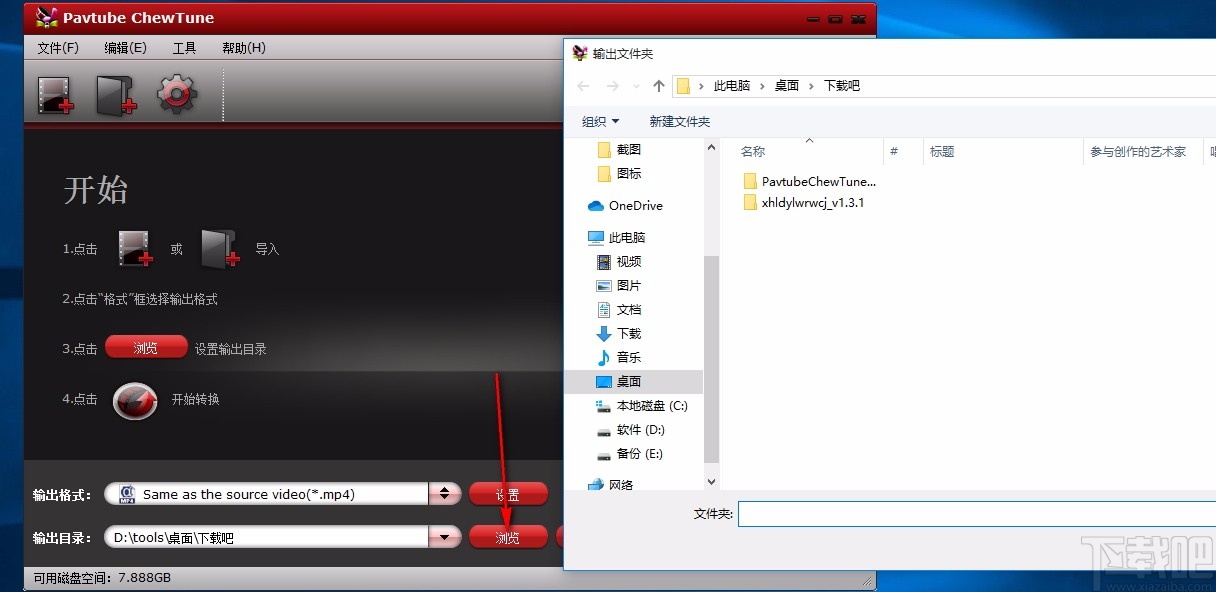The width and height of the screenshot is (1216, 592).
Task: Select OneDrive in the navigation sidebar
Action: (634, 205)
